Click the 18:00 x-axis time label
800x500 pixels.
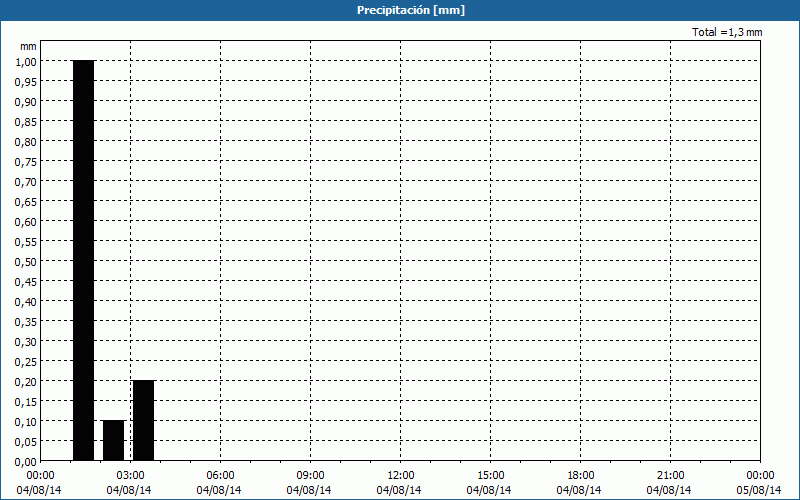(580, 476)
